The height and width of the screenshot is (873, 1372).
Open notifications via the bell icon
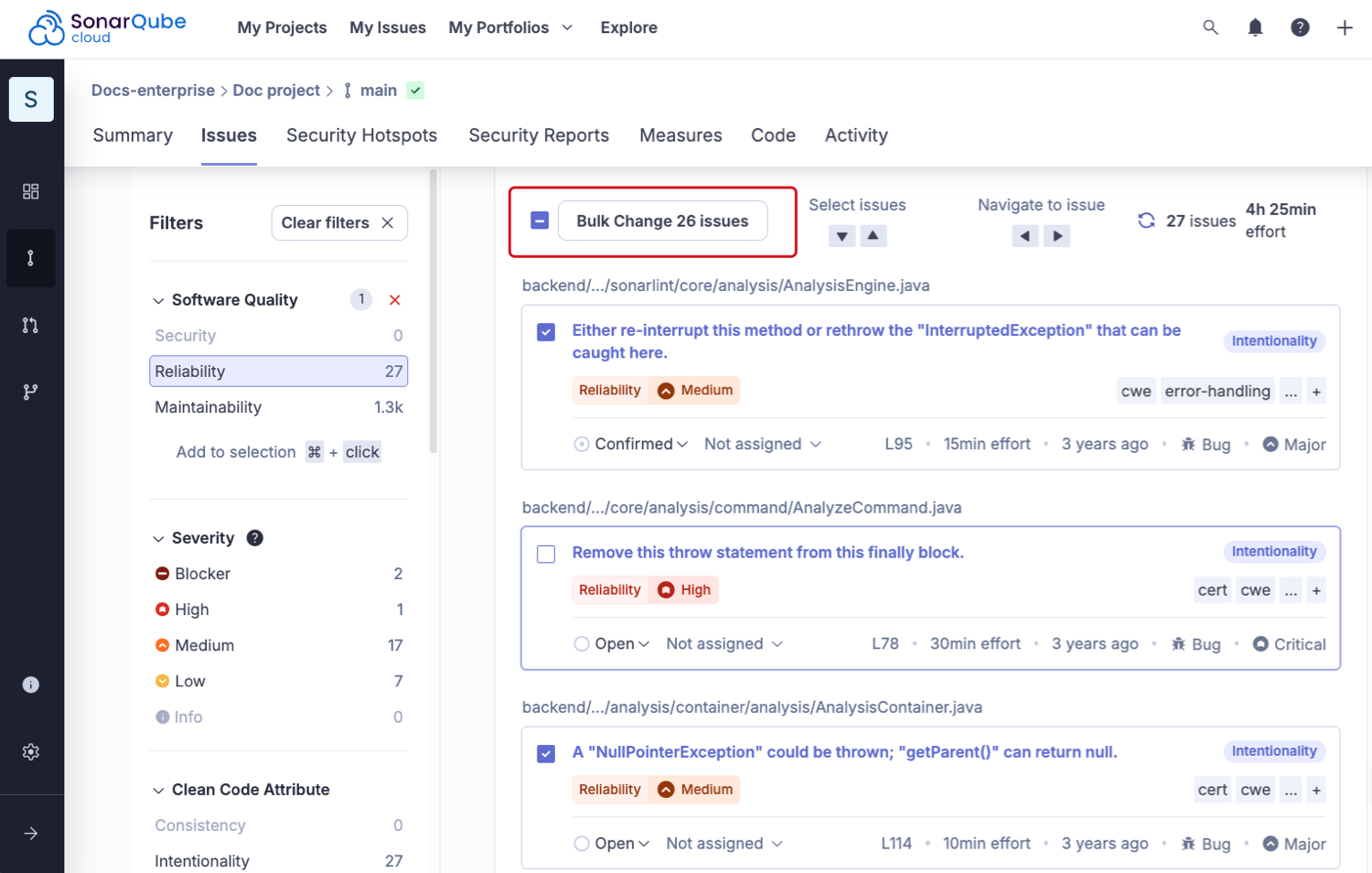[x=1255, y=27]
